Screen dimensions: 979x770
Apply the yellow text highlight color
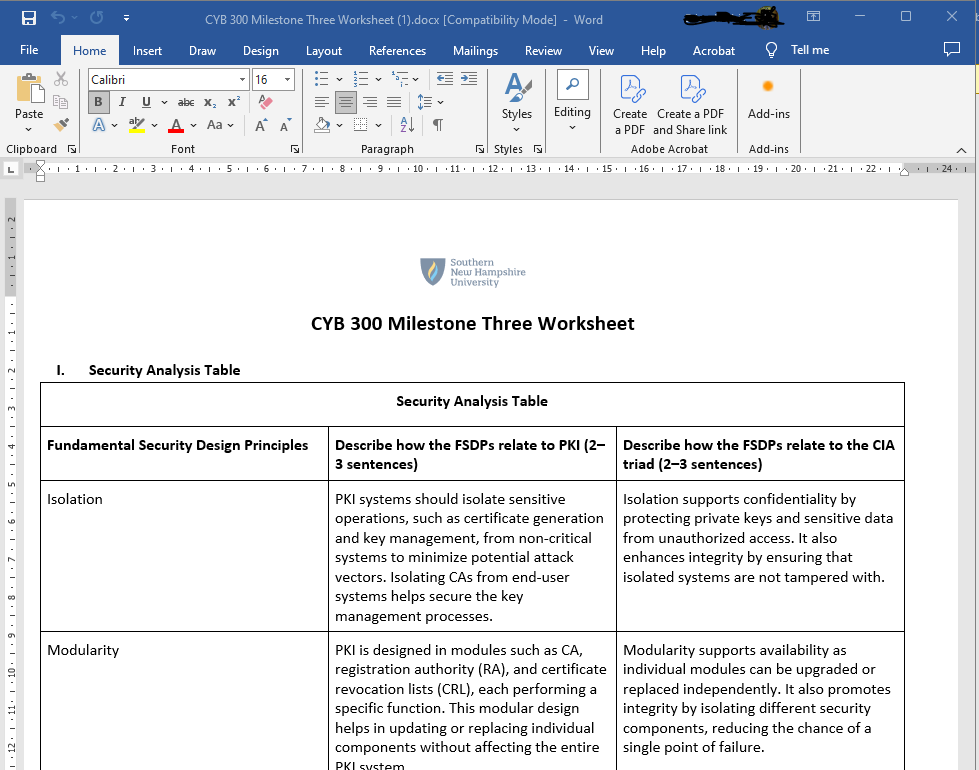click(x=137, y=125)
